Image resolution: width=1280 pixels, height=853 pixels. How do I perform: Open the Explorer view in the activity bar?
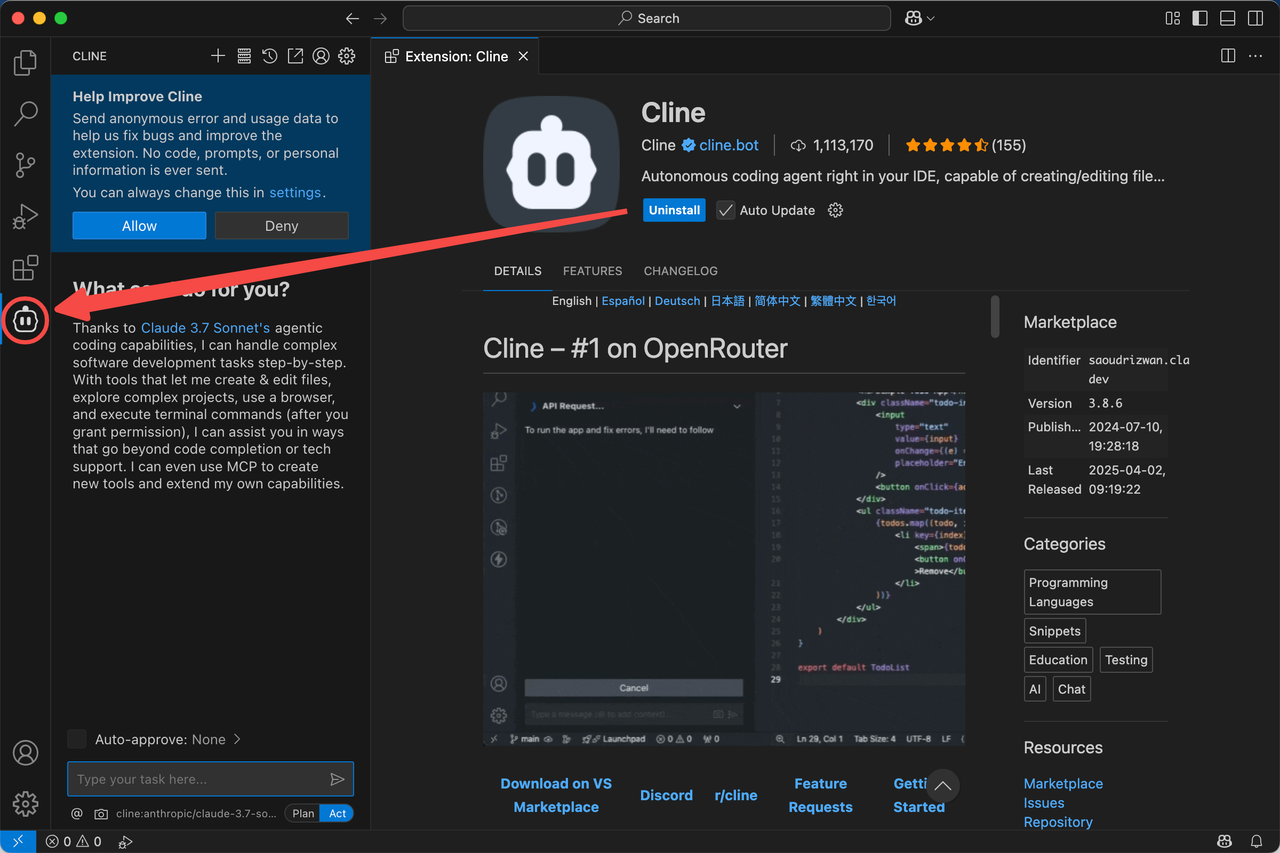click(25, 63)
